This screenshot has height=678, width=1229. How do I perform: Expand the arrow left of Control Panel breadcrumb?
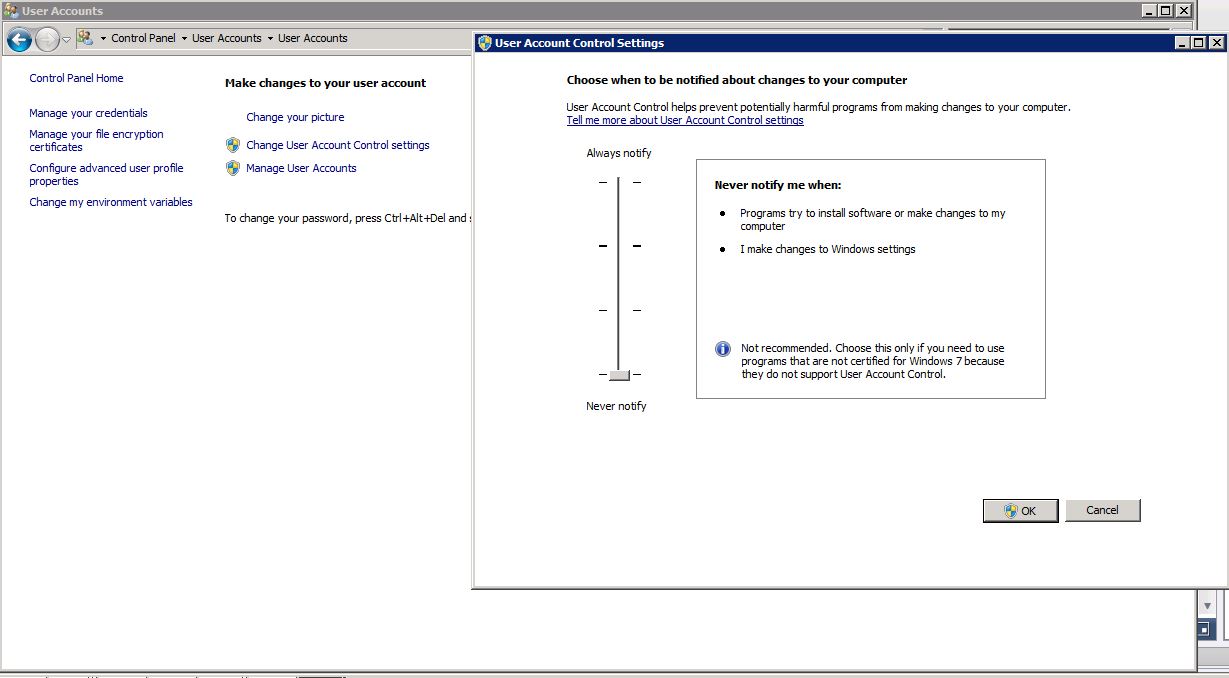coord(103,39)
